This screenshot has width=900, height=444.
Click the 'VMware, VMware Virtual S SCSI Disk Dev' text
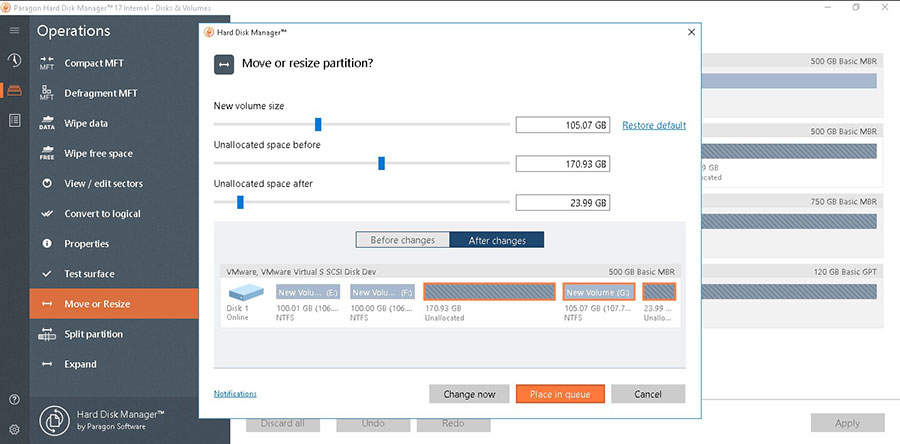tap(301, 271)
